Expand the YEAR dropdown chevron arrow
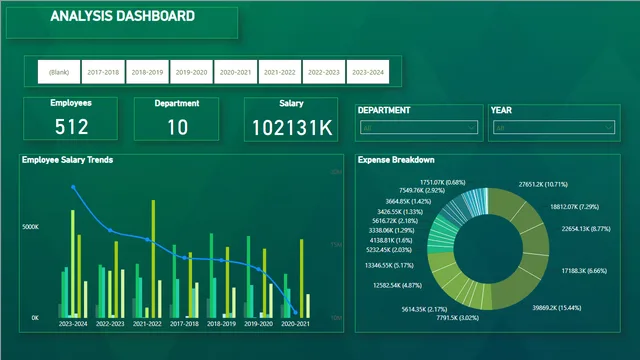The image size is (640, 360). 608,127
